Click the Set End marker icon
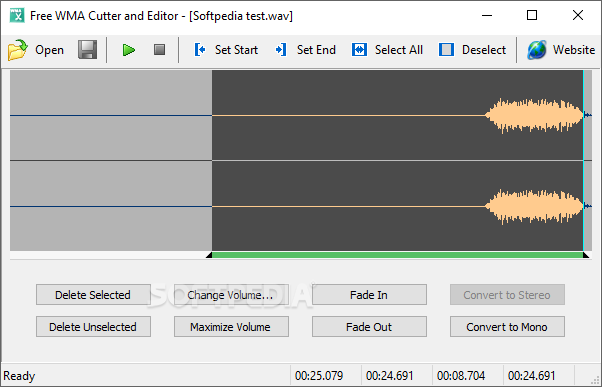The height and width of the screenshot is (387, 602). point(281,50)
